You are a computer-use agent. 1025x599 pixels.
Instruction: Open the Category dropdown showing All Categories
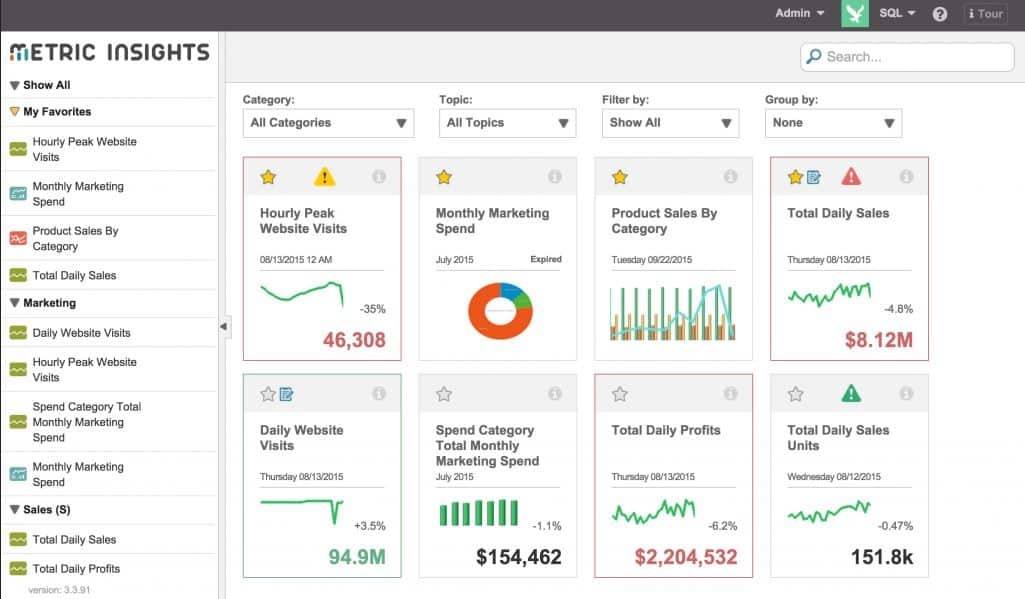(x=328, y=122)
